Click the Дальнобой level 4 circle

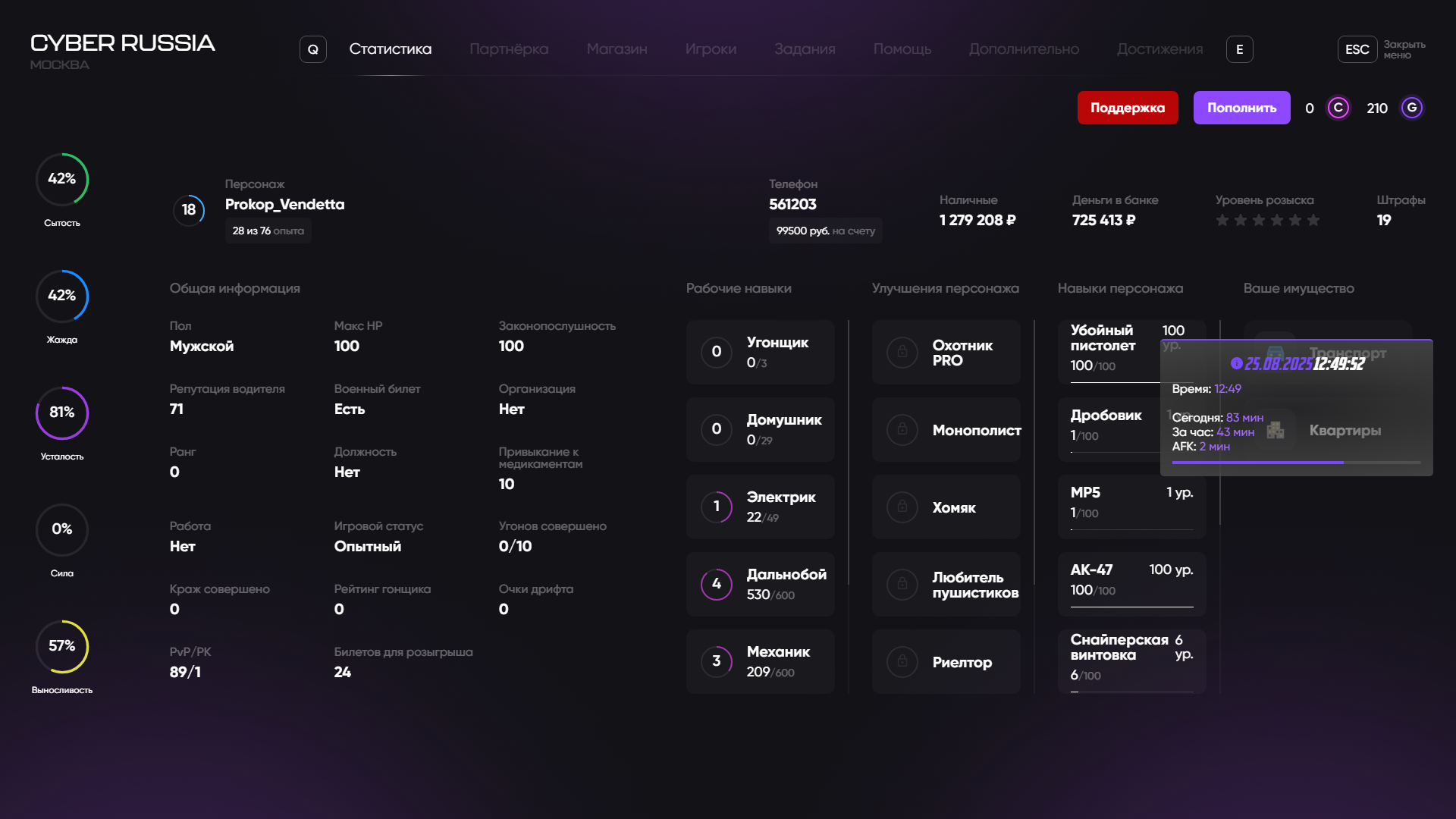click(717, 585)
